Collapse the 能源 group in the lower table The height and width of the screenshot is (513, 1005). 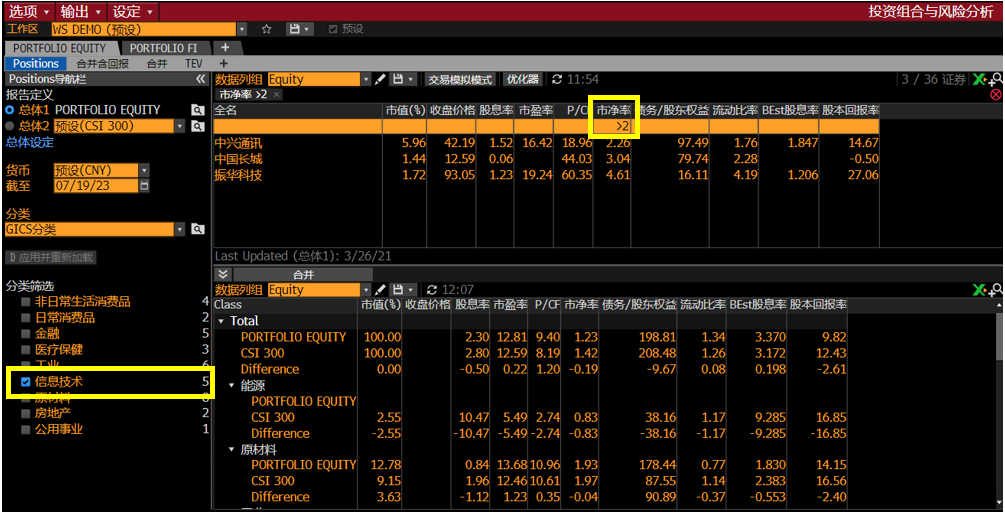coord(233,385)
